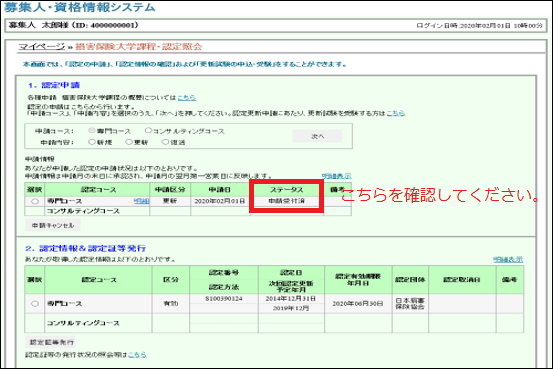Click the 申請区分 column header
The width and height of the screenshot is (553, 369).
(x=170, y=189)
